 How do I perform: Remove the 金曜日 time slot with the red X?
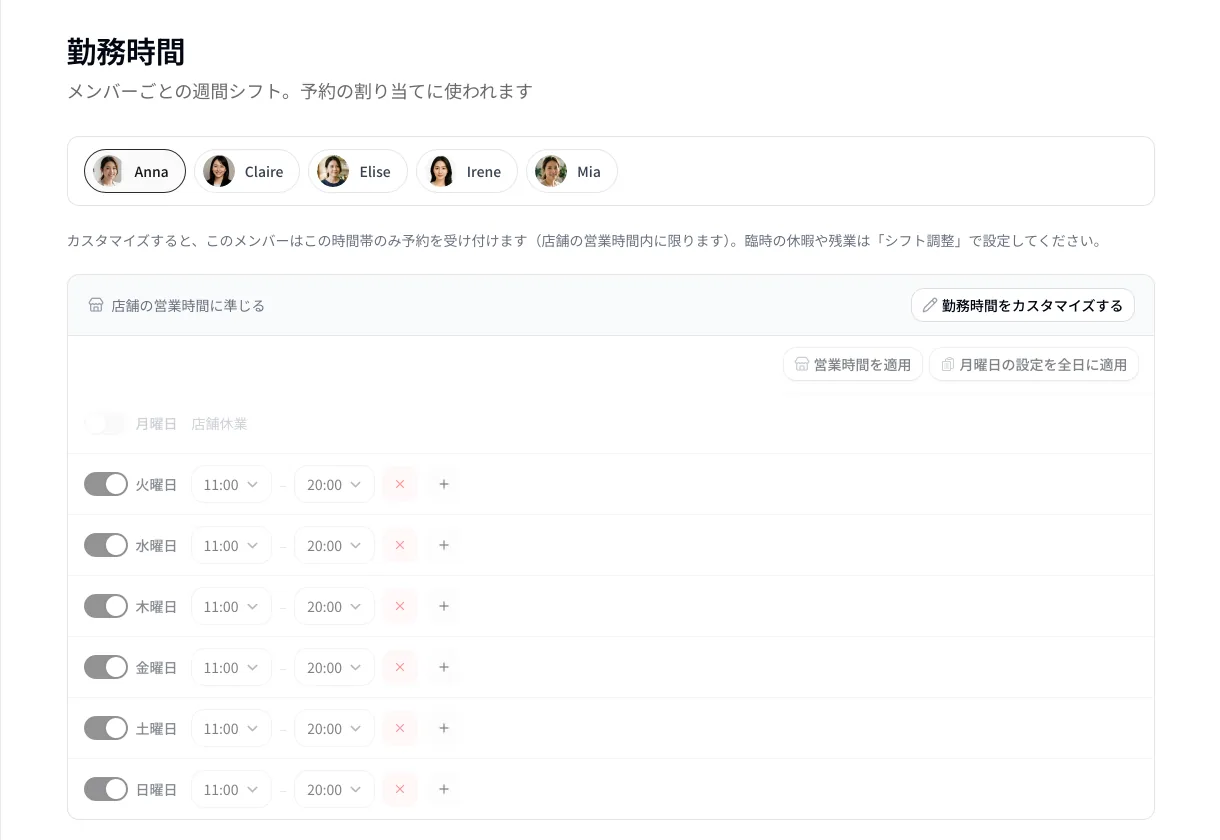click(x=400, y=667)
